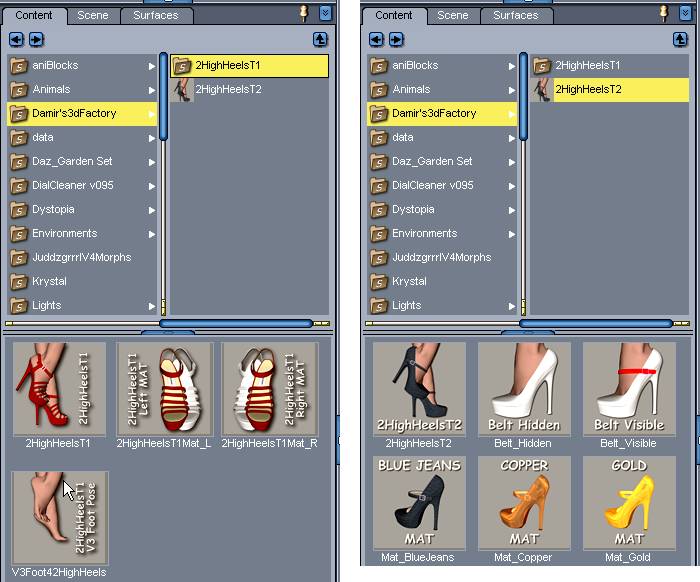The width and height of the screenshot is (700, 582).
Task: Open highlighted 2HighHeelsT1 subfolder in left panel
Action: [x=250, y=66]
